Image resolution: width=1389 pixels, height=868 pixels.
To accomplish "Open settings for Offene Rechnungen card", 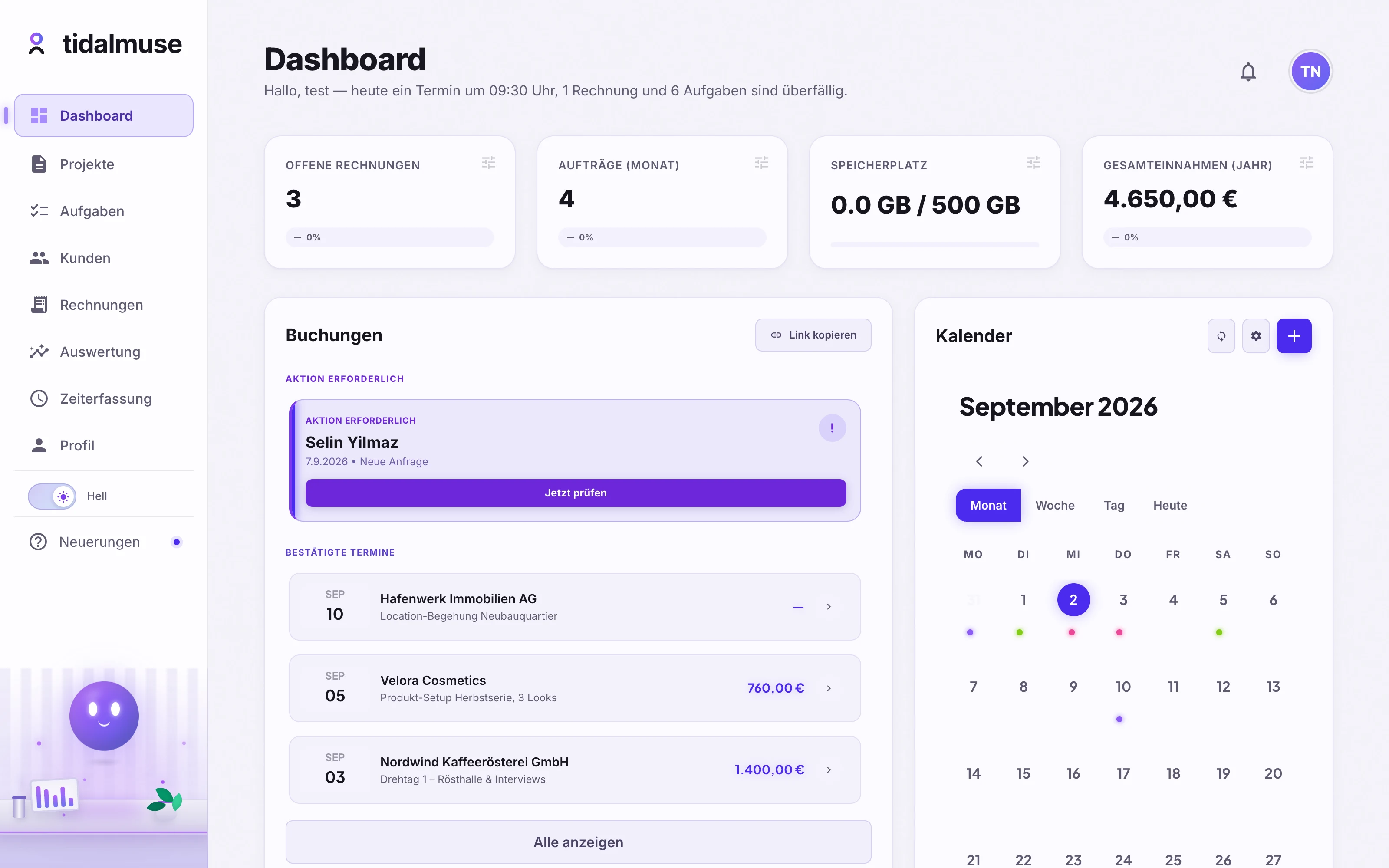I will (488, 162).
